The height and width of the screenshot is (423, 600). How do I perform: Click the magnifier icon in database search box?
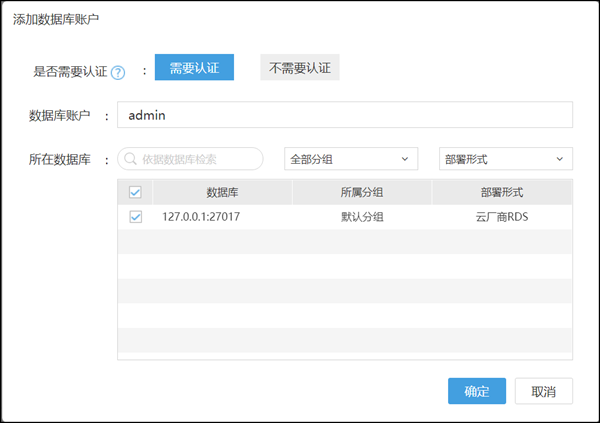click(131, 159)
